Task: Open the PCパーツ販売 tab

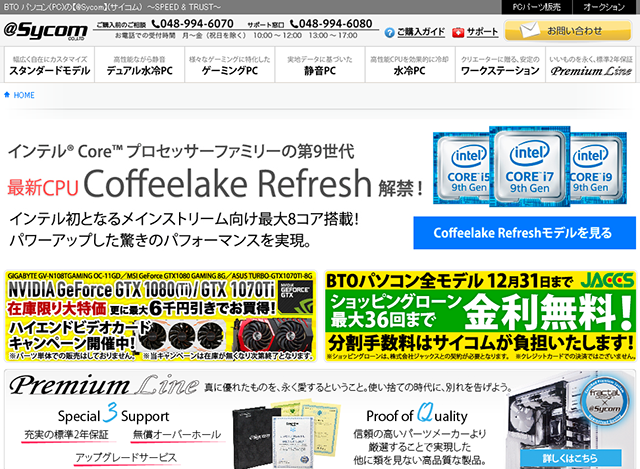Action: tap(536, 7)
